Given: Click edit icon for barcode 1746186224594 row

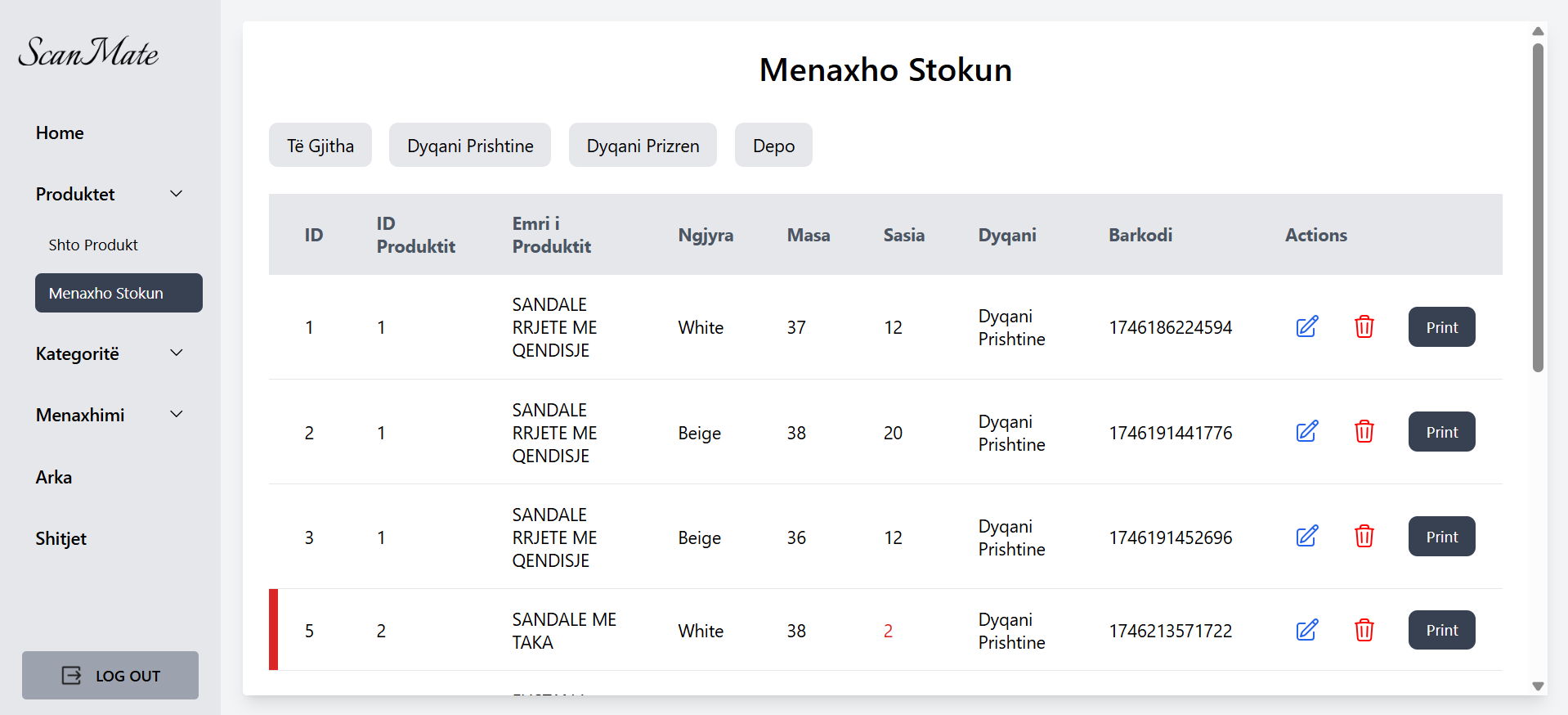Looking at the screenshot, I should 1306,326.
